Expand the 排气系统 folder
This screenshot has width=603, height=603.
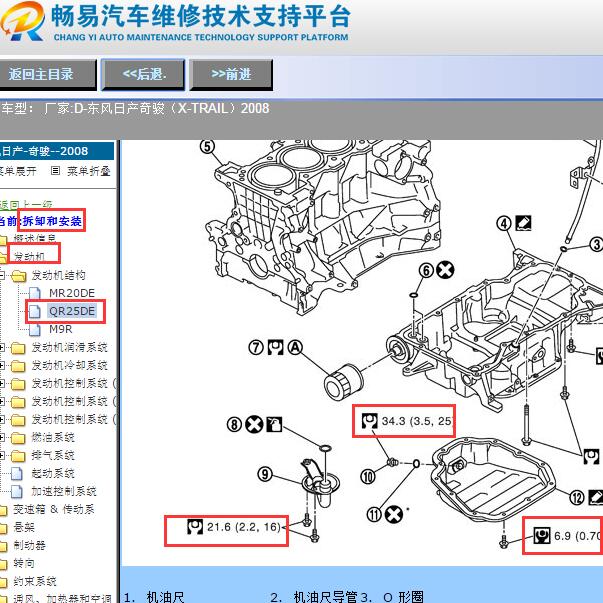pos(2,455)
